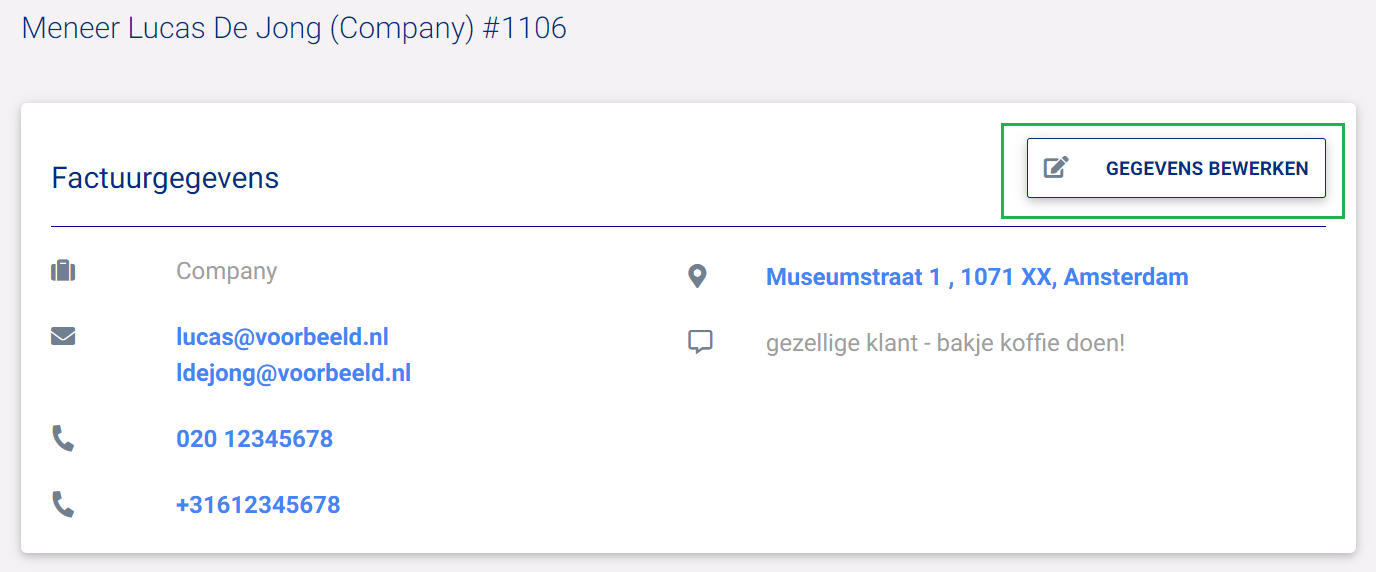Click the briefcase icon next to Company
Viewport: 1376px width, 572px height.
point(63,271)
